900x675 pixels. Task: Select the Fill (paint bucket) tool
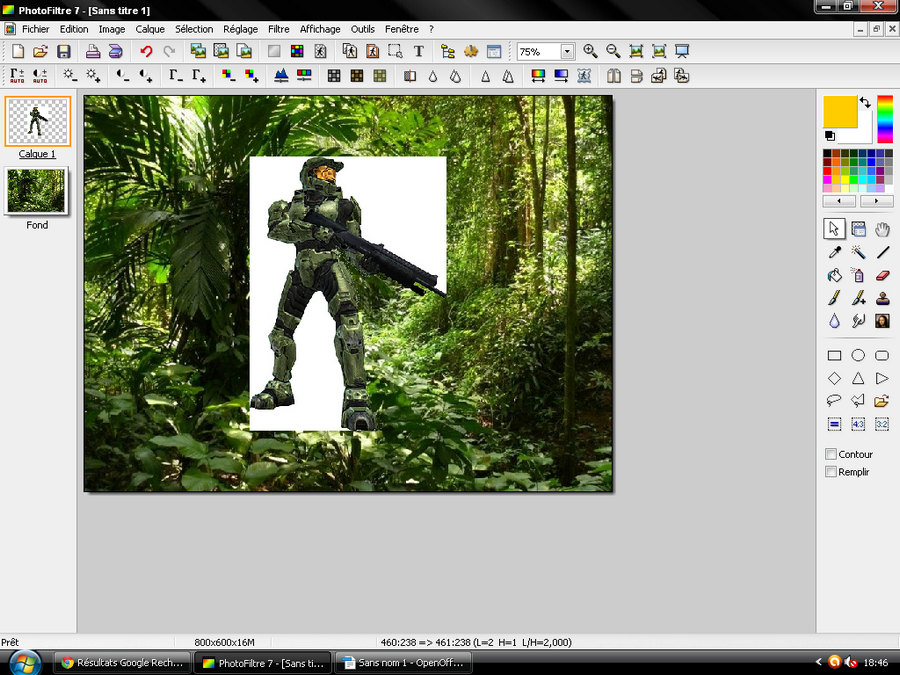point(835,276)
